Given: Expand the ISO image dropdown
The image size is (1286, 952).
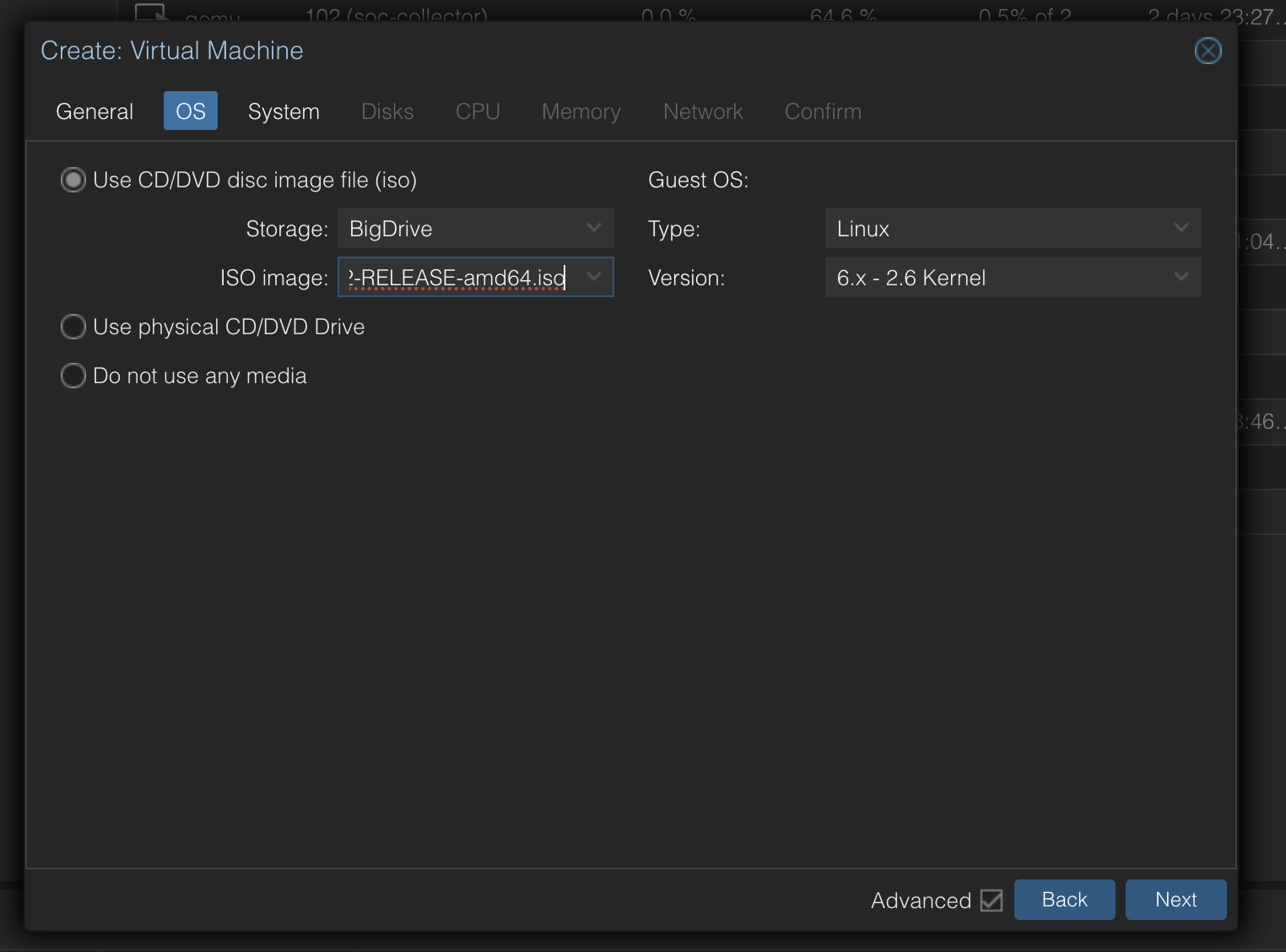Looking at the screenshot, I should click(593, 277).
